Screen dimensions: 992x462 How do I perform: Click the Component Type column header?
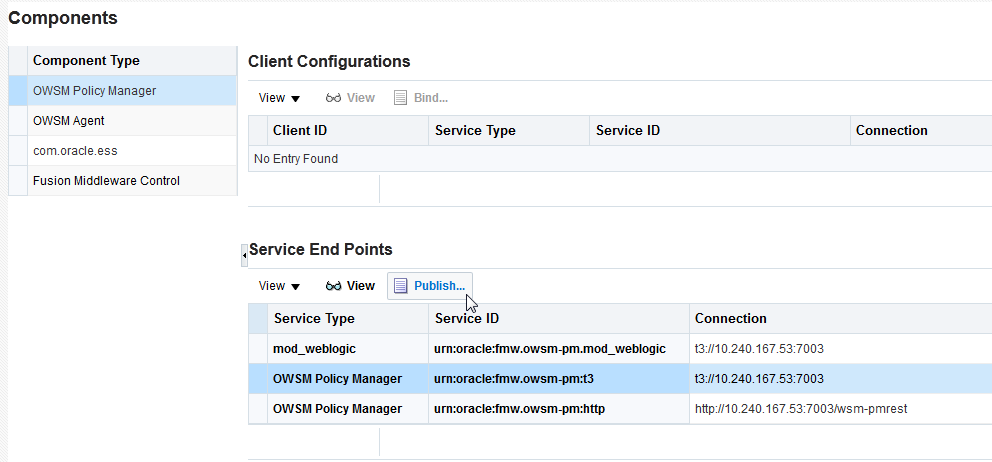coord(86,61)
